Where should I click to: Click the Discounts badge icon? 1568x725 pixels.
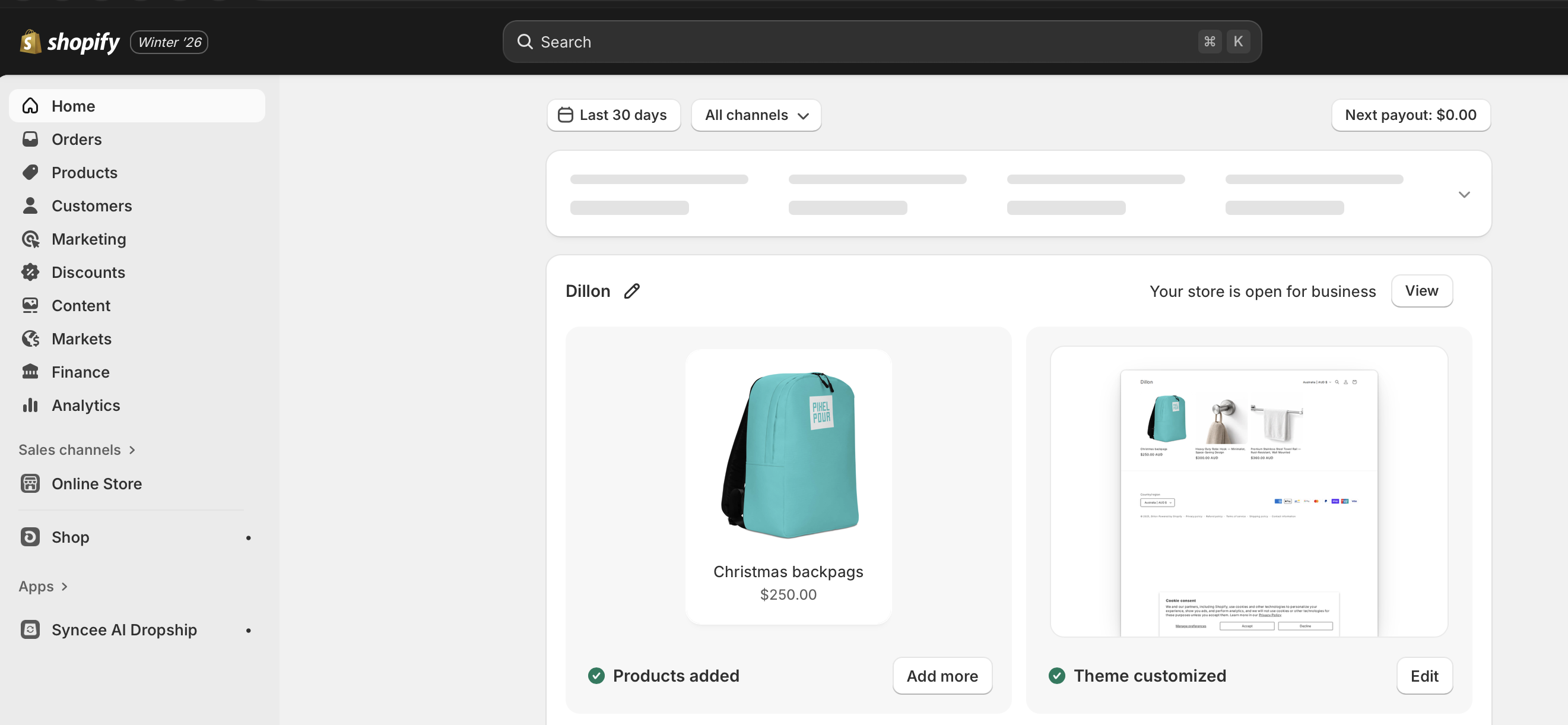tap(30, 273)
